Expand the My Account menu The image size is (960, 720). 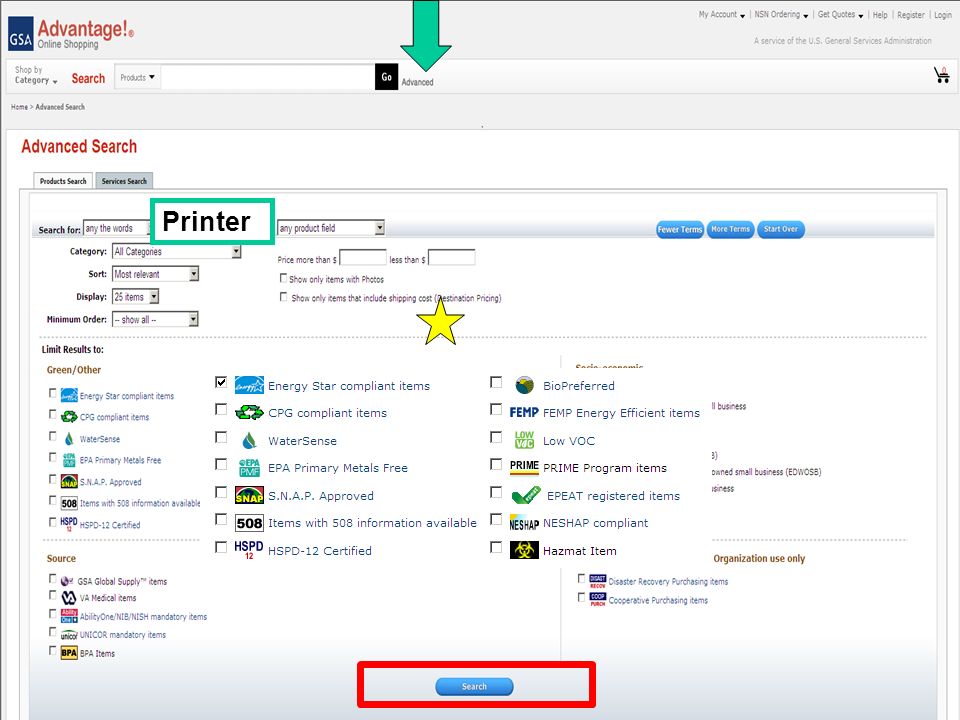tap(722, 15)
